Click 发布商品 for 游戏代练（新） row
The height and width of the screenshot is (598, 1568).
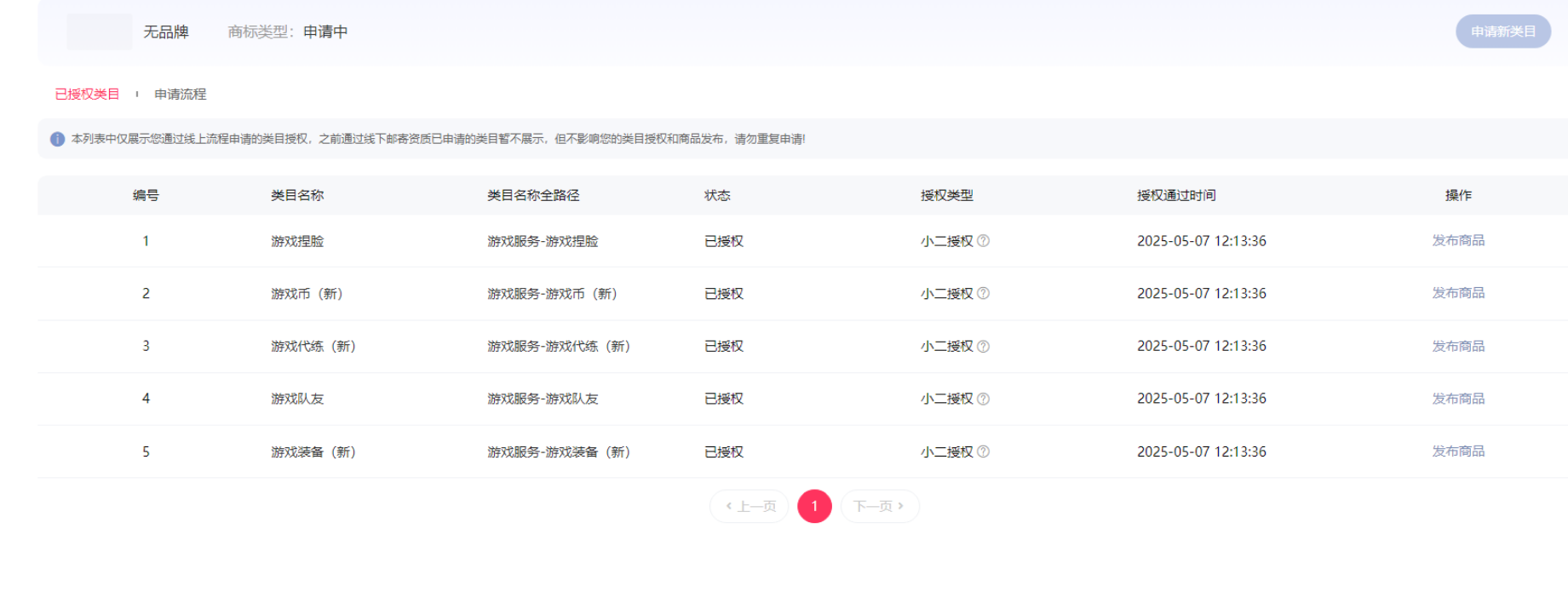(x=1458, y=346)
